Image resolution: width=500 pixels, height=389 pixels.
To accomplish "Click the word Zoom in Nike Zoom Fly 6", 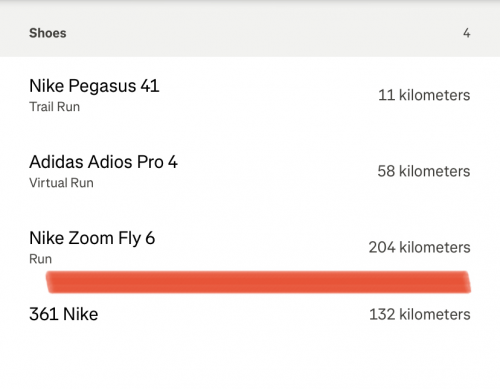I will [91, 238].
